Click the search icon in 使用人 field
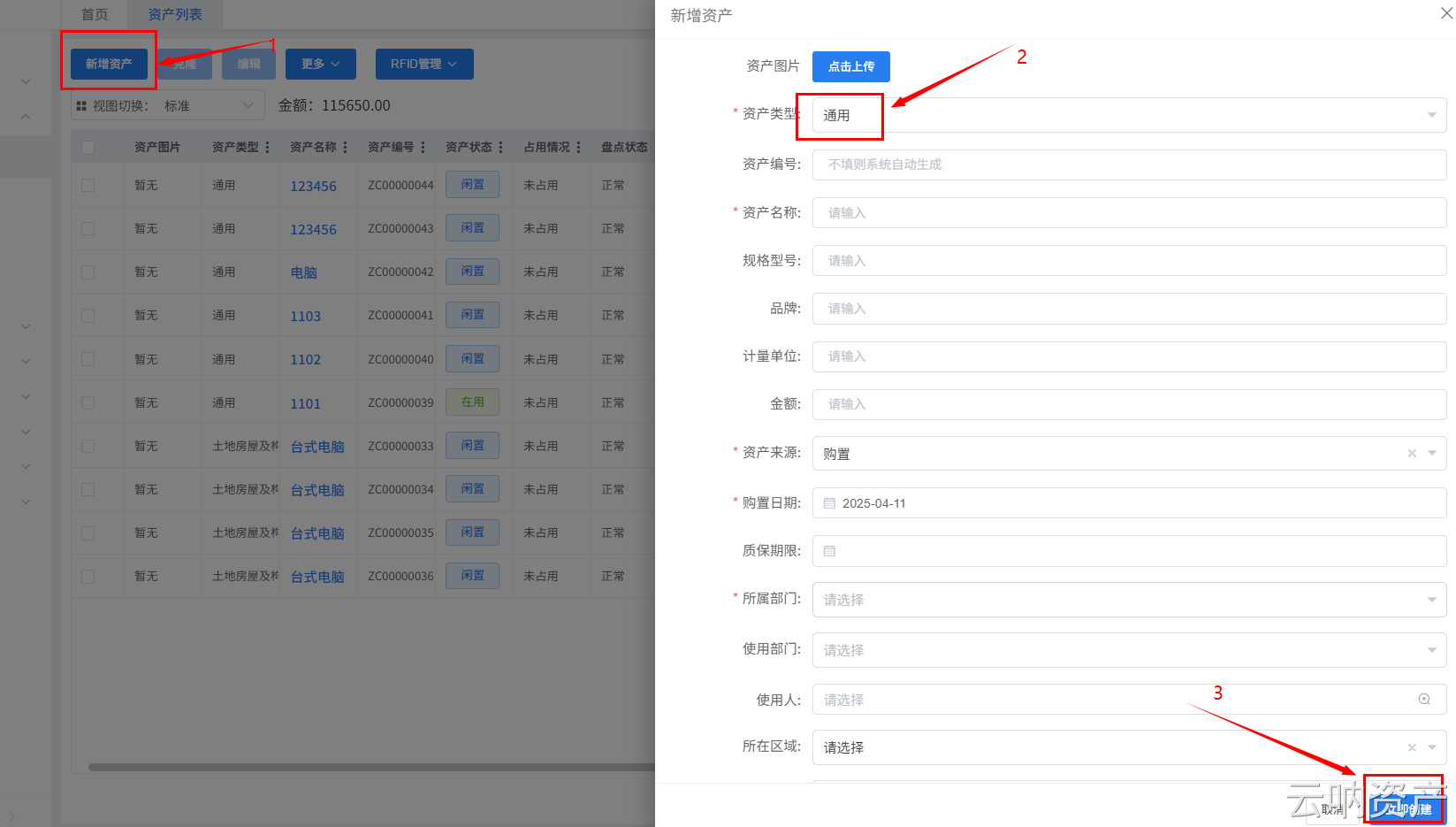 tap(1424, 699)
